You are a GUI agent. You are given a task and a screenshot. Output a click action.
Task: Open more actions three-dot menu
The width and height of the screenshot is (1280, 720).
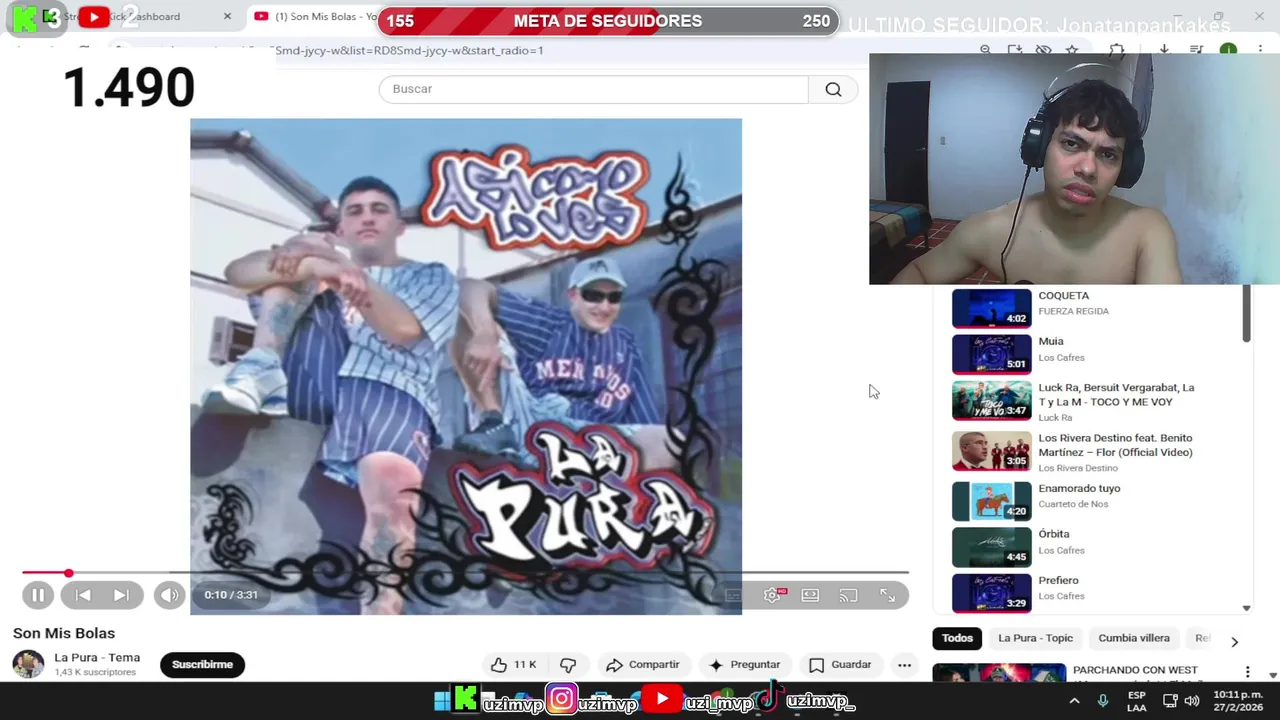pyautogui.click(x=904, y=665)
